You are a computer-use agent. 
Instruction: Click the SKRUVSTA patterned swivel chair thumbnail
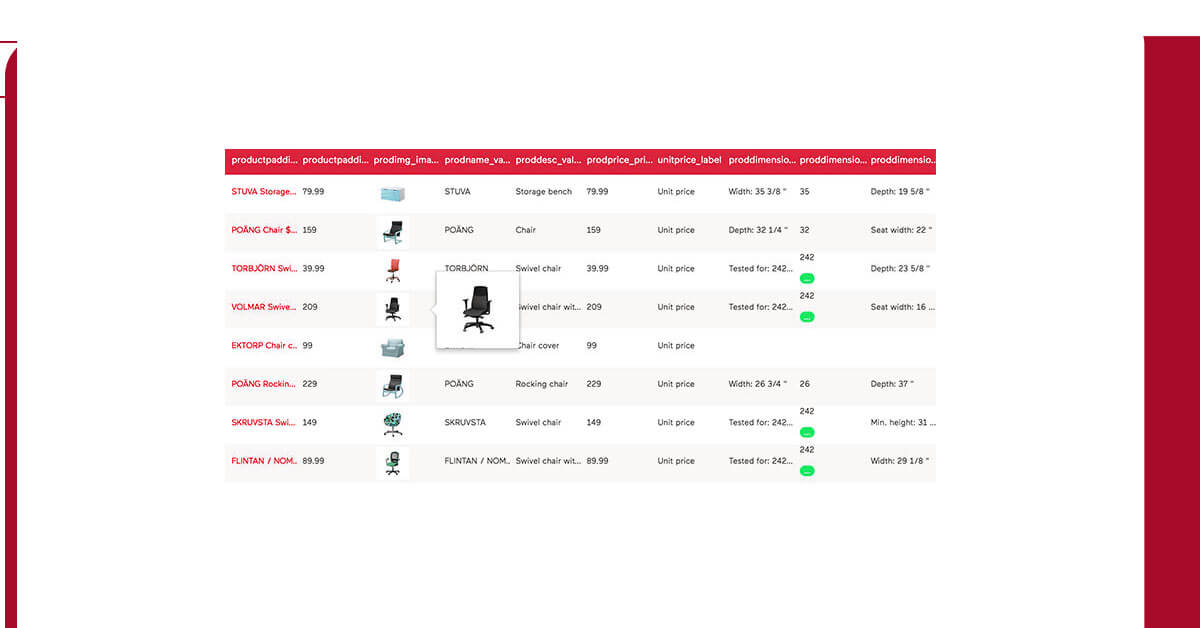click(x=392, y=423)
